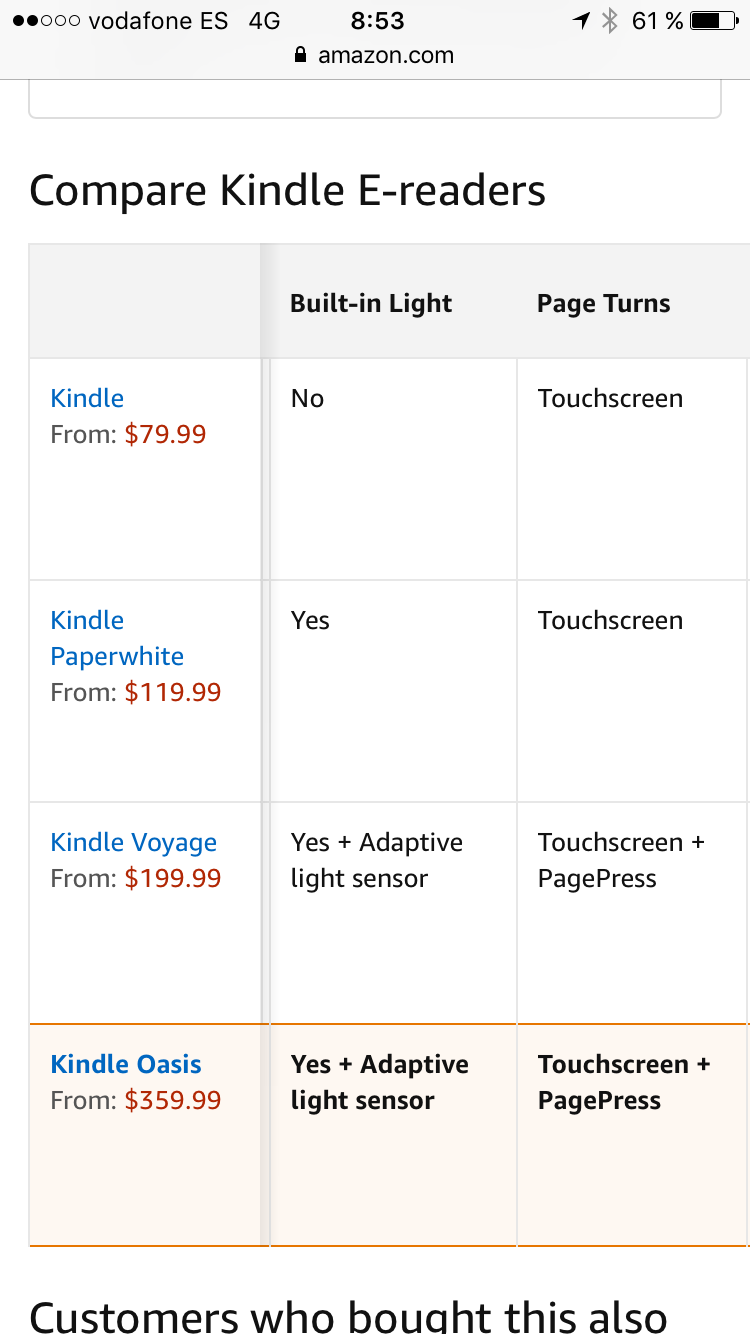
Task: Tap the $119.99 Paperwhite price
Action: click(173, 692)
